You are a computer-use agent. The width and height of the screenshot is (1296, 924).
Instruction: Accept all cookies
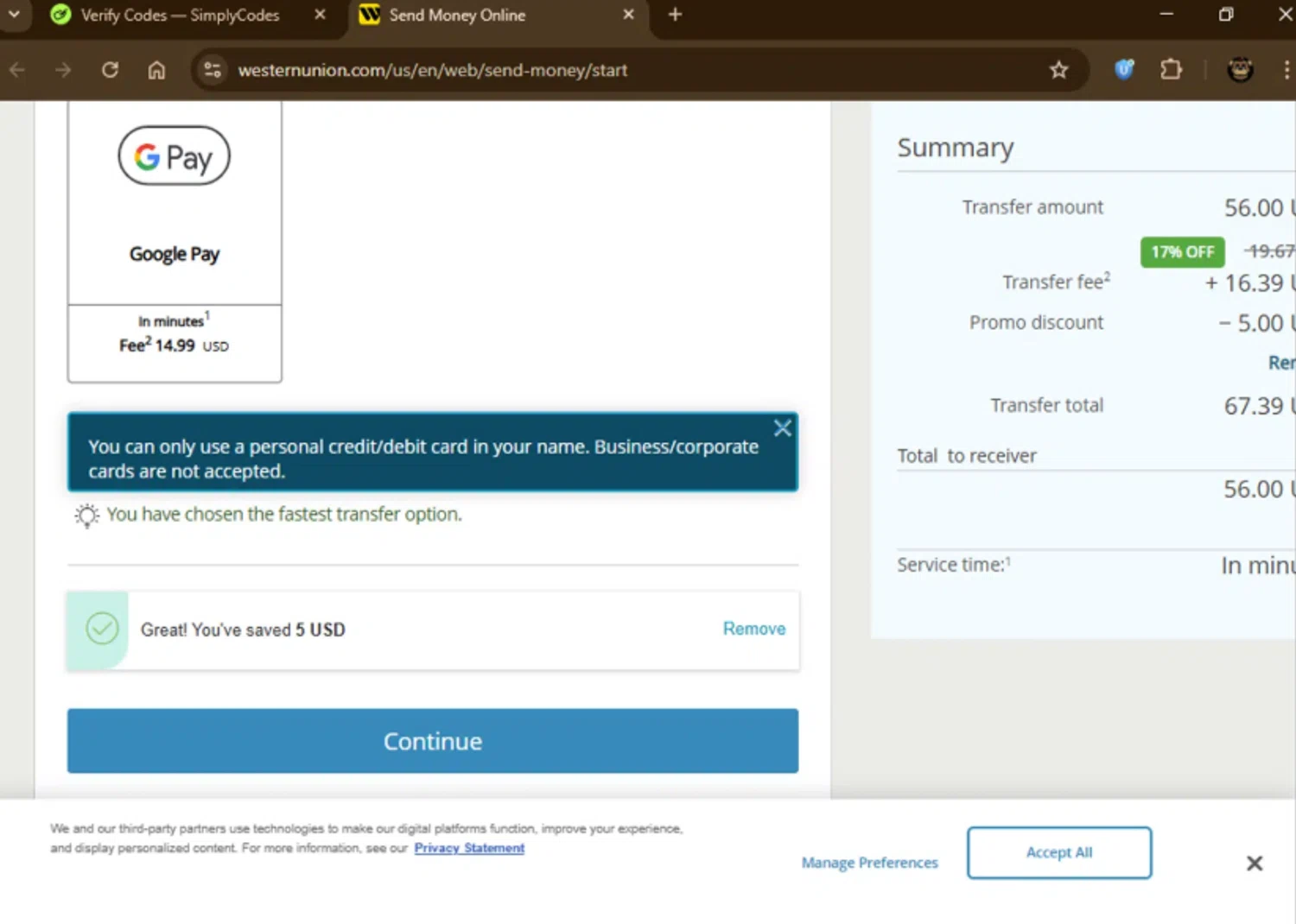[x=1059, y=852]
